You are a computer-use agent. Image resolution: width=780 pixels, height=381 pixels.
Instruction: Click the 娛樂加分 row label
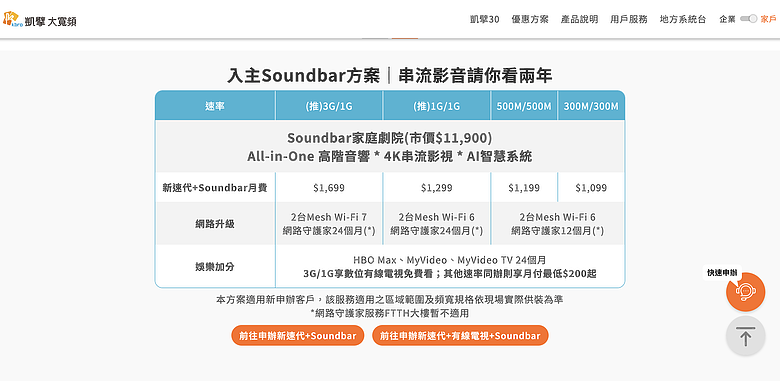215,267
